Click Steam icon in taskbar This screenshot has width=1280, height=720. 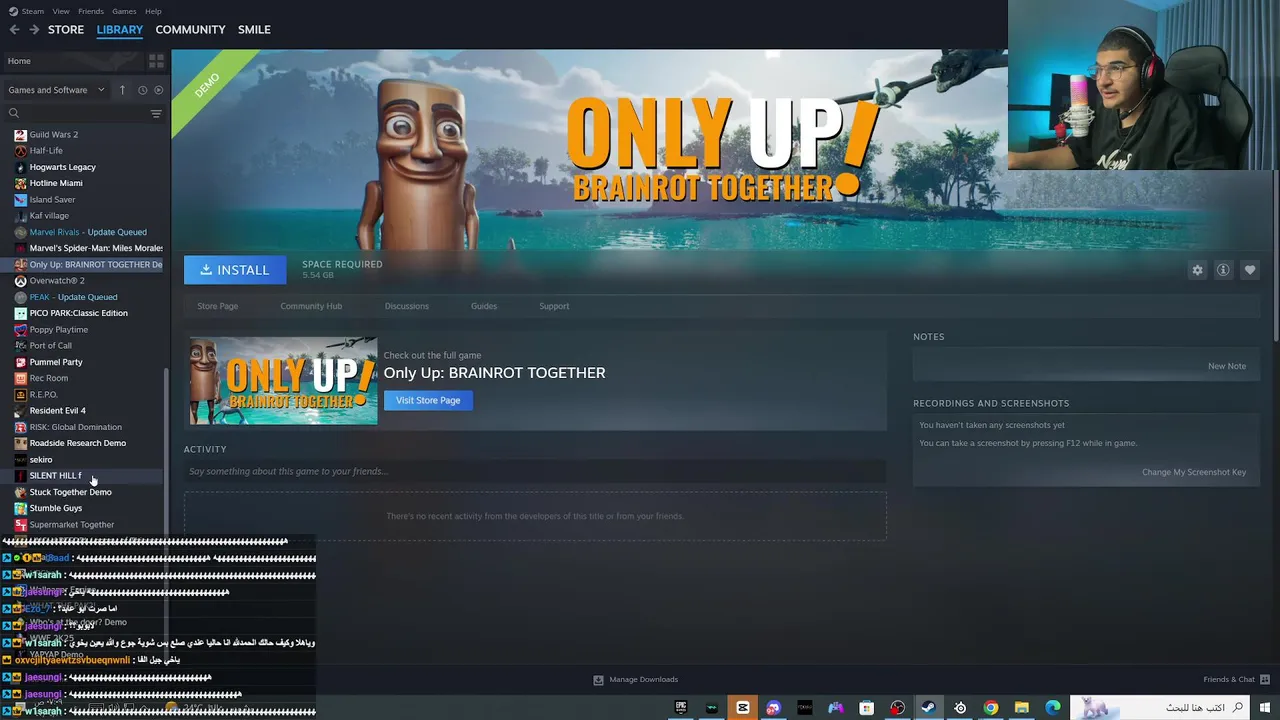(929, 708)
